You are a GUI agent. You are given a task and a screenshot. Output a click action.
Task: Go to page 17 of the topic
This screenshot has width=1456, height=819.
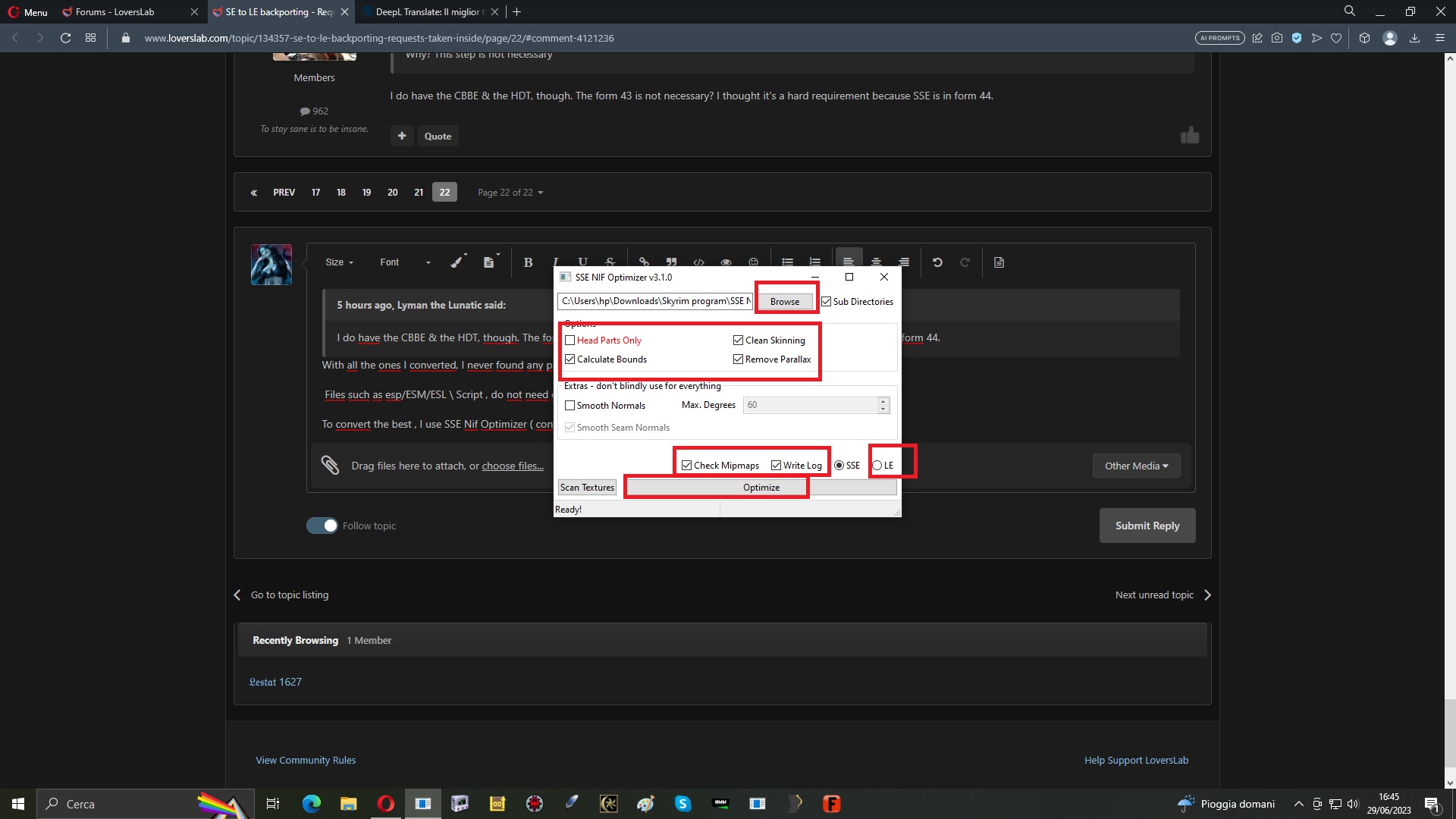(315, 193)
